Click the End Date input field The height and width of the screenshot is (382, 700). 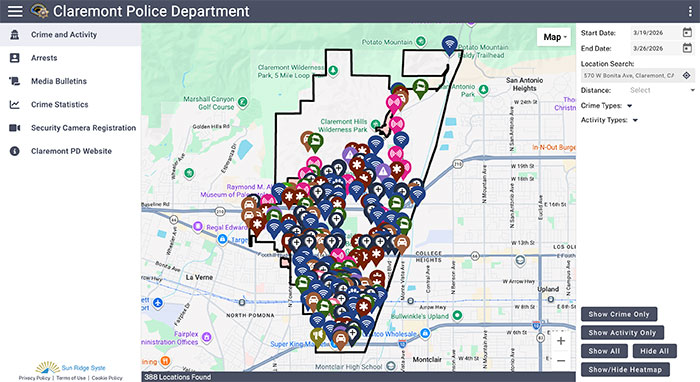point(656,48)
